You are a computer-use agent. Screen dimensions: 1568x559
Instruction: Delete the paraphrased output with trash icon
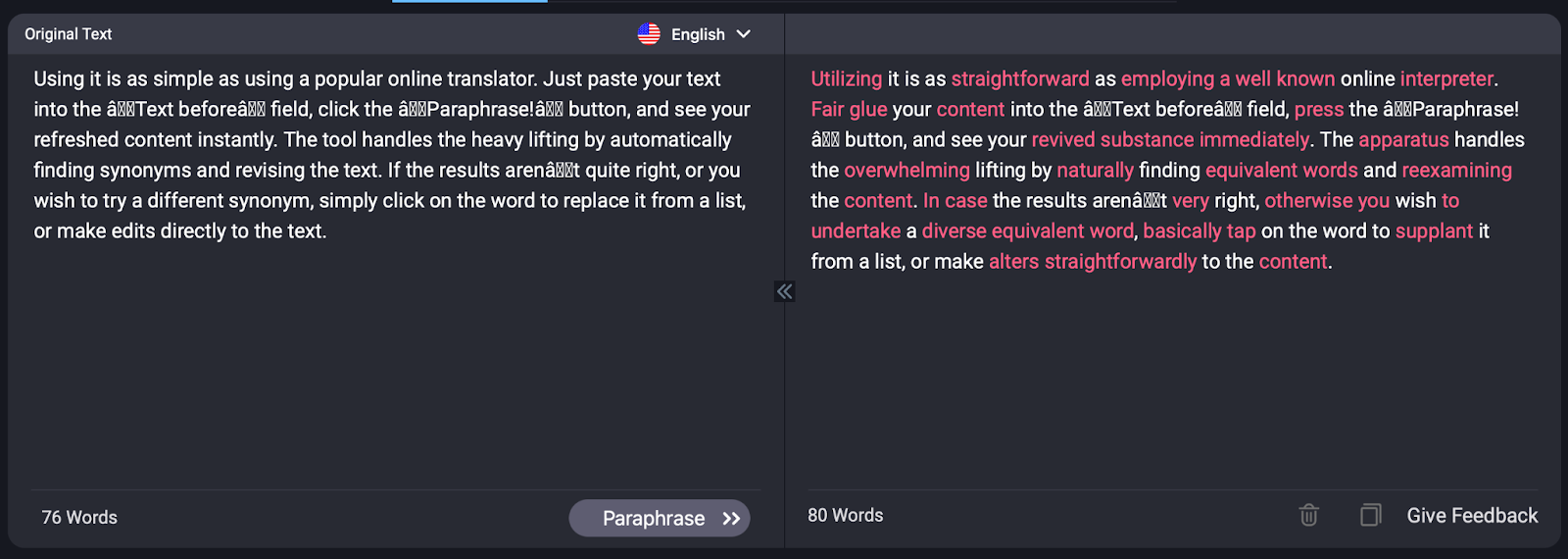point(1308,515)
